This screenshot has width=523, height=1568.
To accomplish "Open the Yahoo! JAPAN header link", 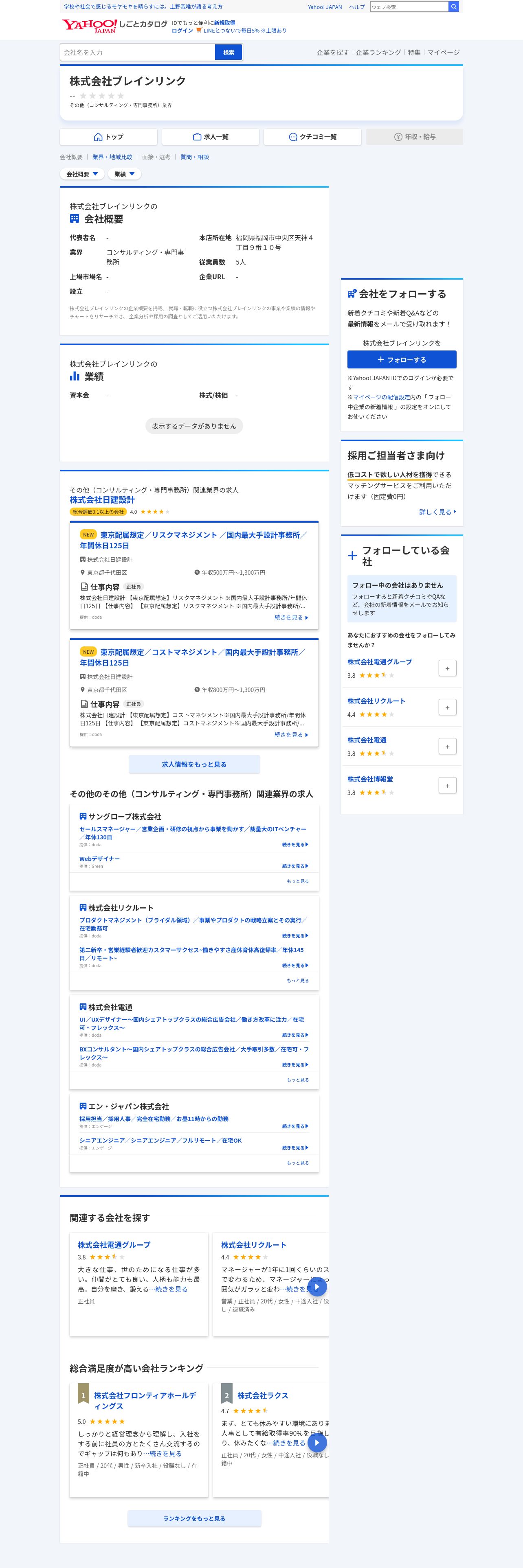I will click(x=325, y=7).
